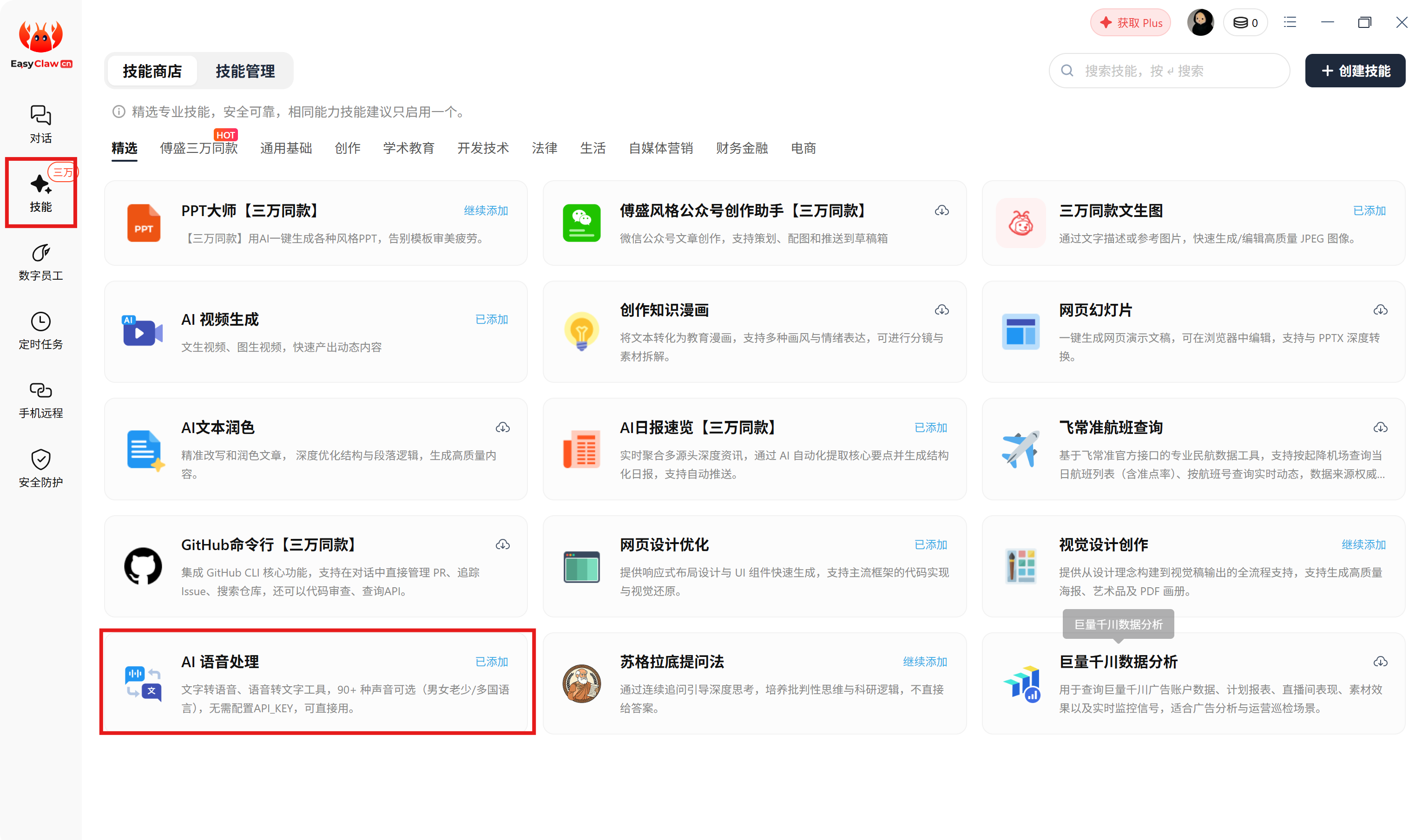1422x840 pixels.
Task: Download 傅盛风格公众号创作助手 skill via cloud icon
Action: (x=942, y=210)
